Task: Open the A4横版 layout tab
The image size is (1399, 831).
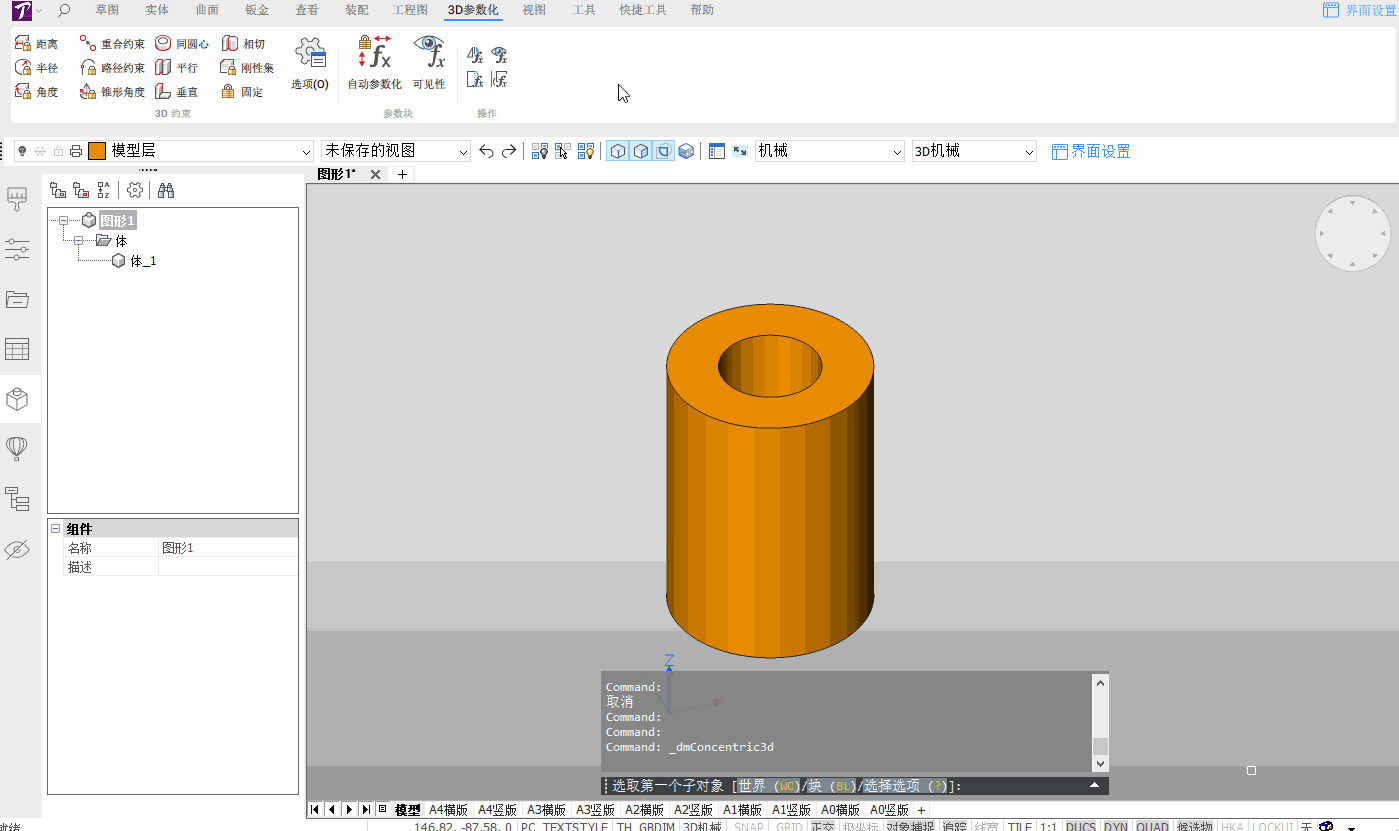Action: [x=448, y=810]
